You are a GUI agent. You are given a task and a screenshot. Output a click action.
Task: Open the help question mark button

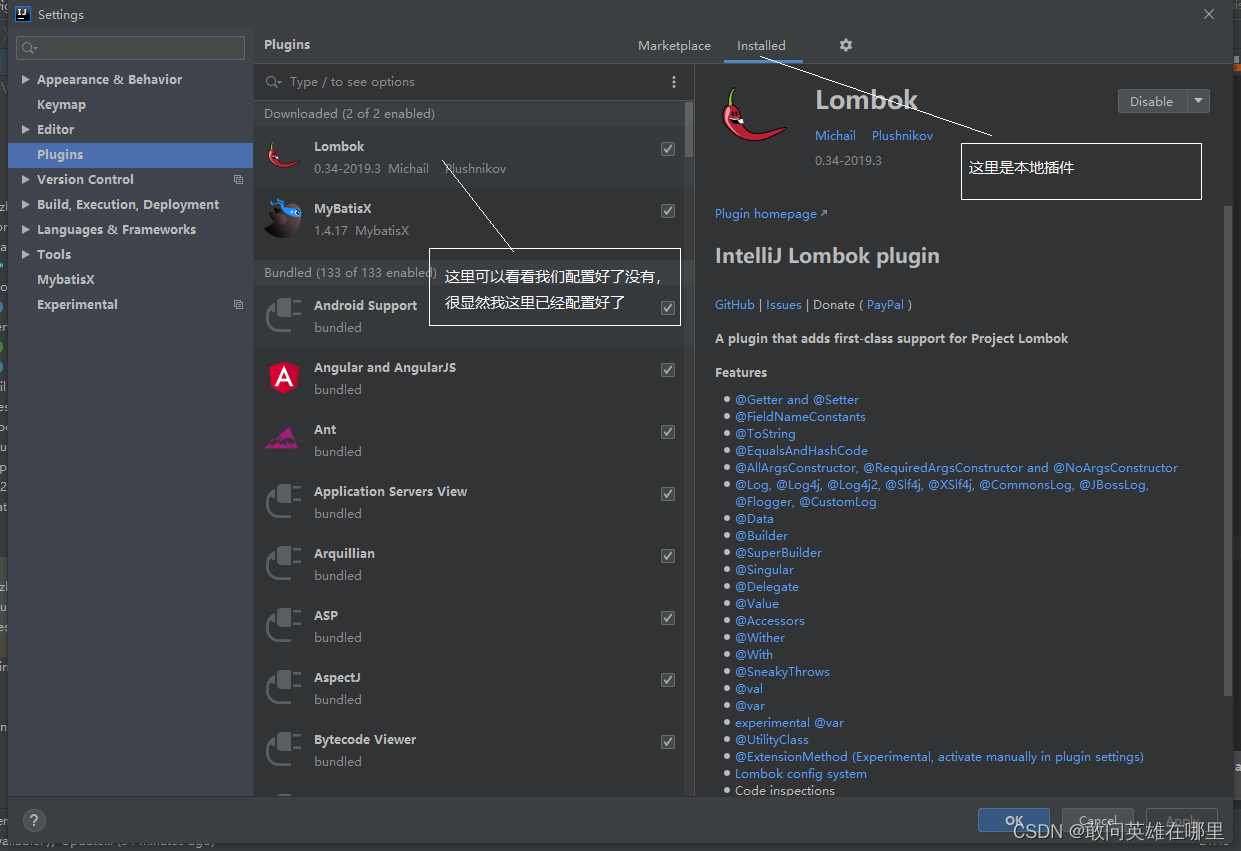click(33, 820)
